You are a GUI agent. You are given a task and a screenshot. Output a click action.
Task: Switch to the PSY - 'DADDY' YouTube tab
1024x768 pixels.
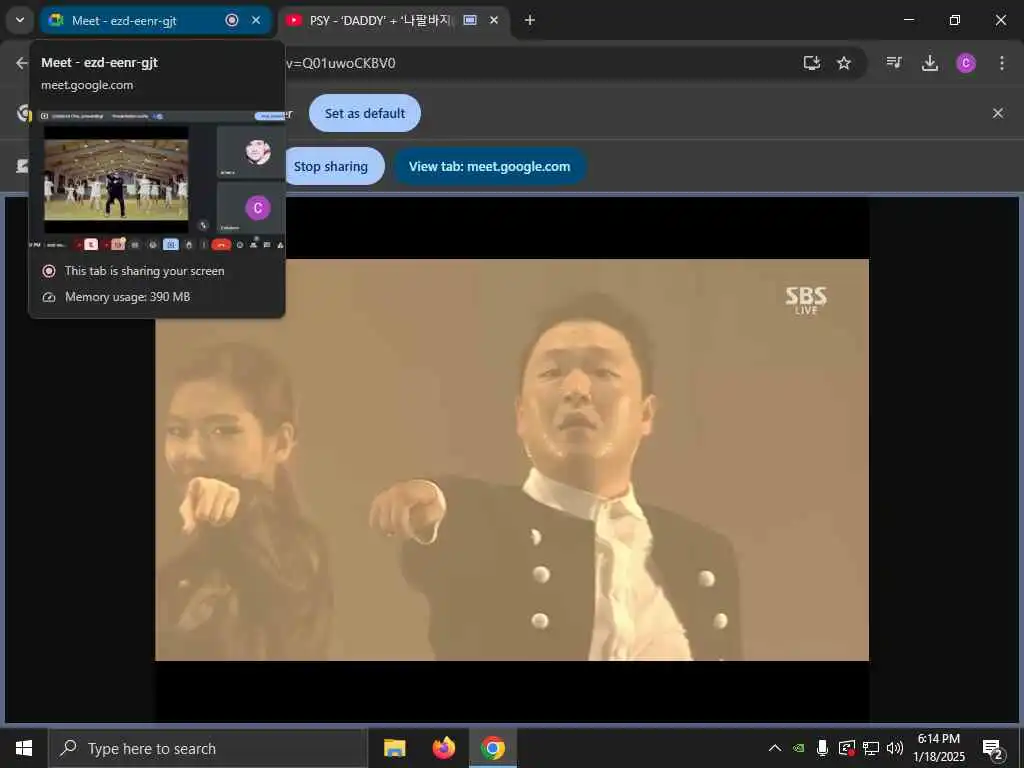[x=394, y=20]
